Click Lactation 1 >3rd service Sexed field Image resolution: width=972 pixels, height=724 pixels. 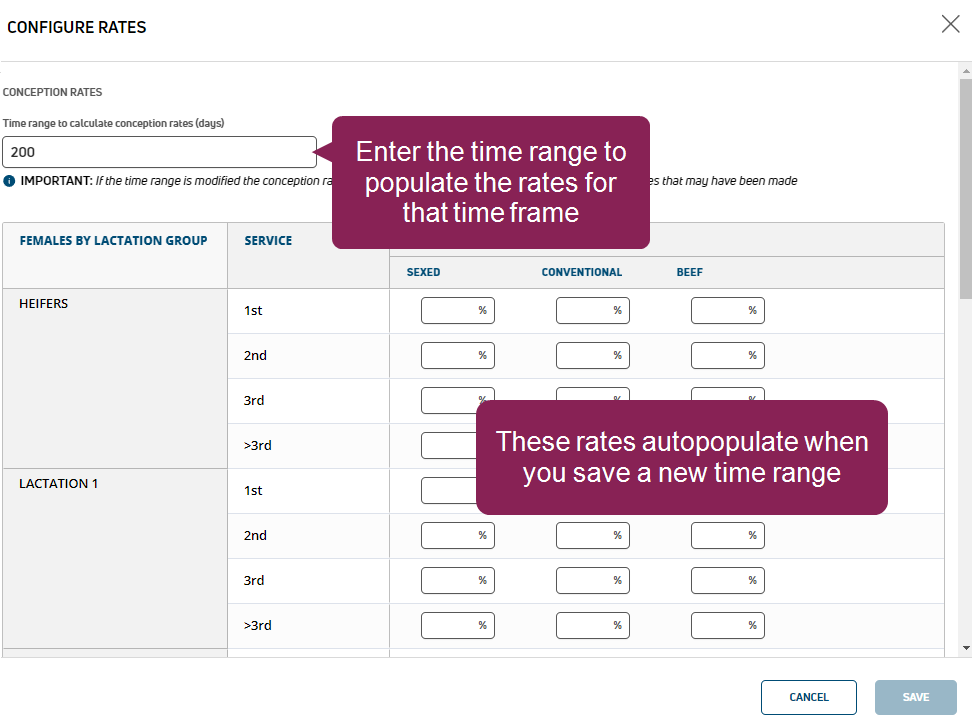click(x=457, y=626)
